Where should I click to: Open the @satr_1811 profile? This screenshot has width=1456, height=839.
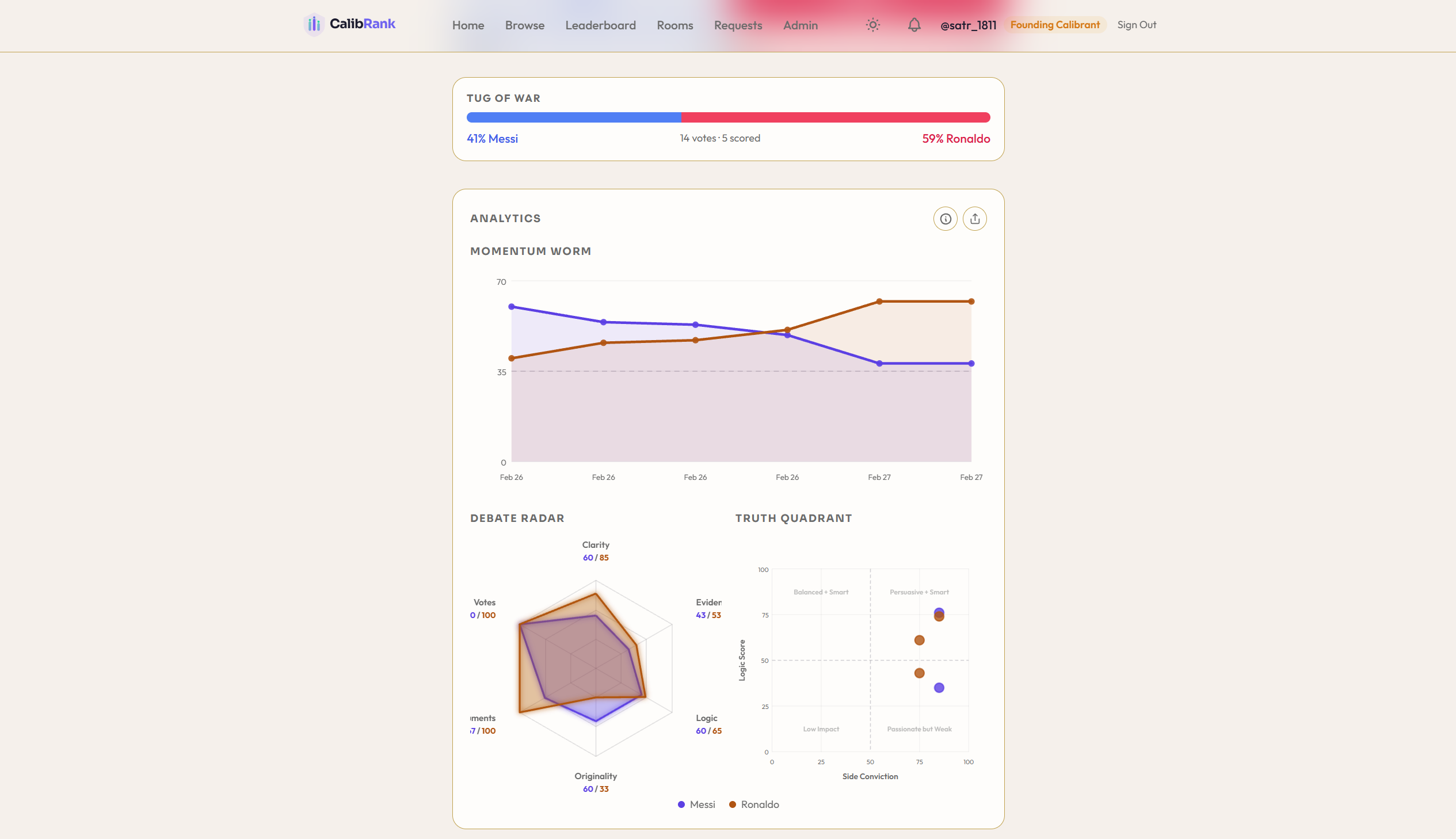point(970,25)
